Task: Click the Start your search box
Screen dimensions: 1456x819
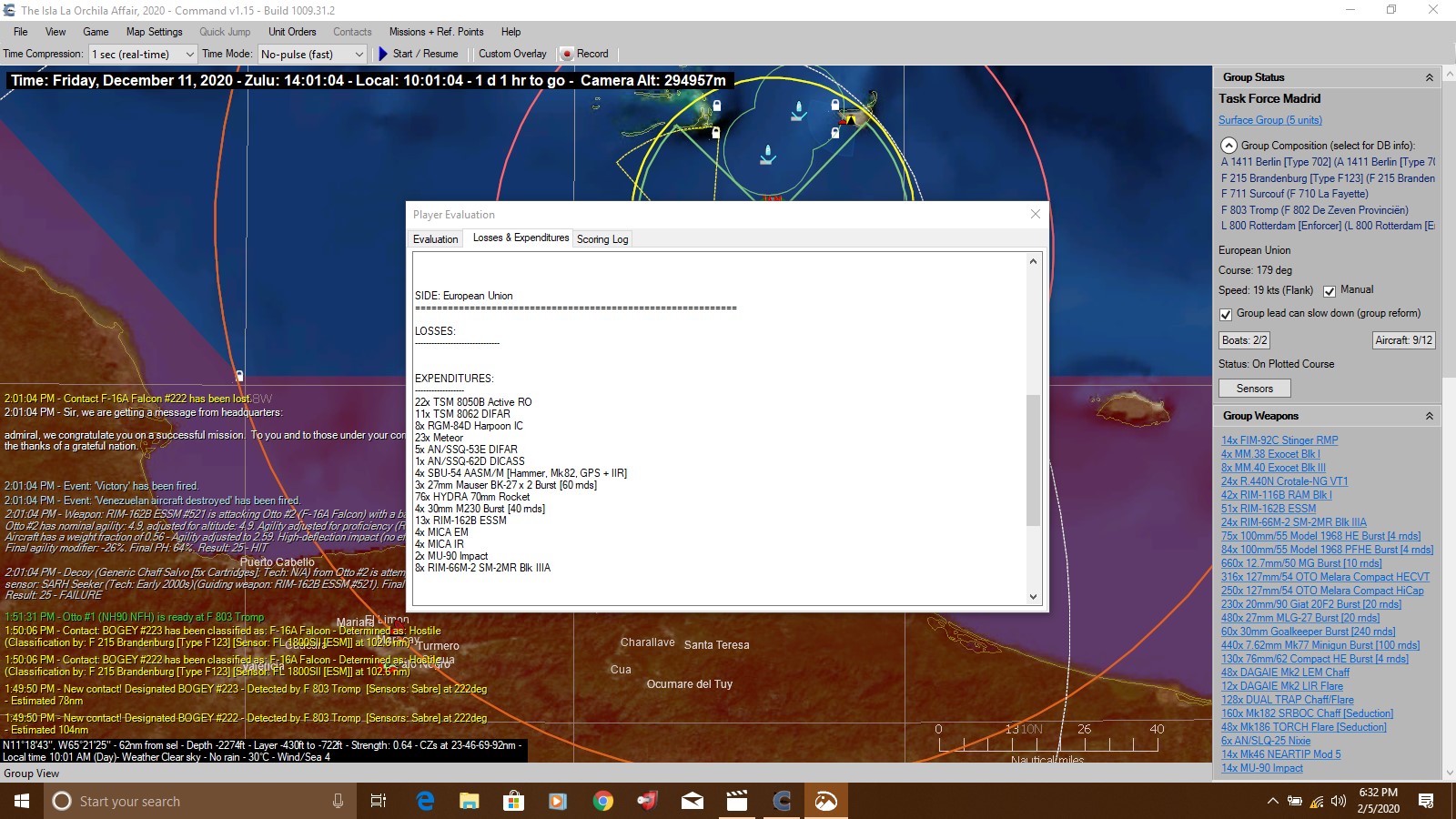Action: 200,801
